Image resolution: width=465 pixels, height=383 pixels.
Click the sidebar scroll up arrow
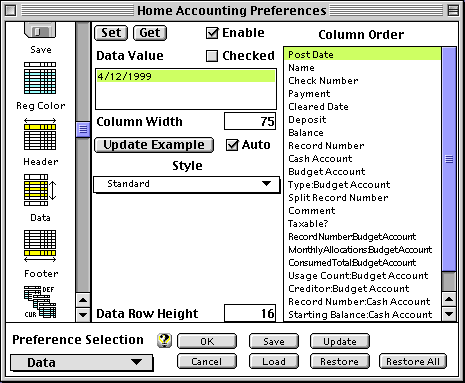tap(83, 300)
